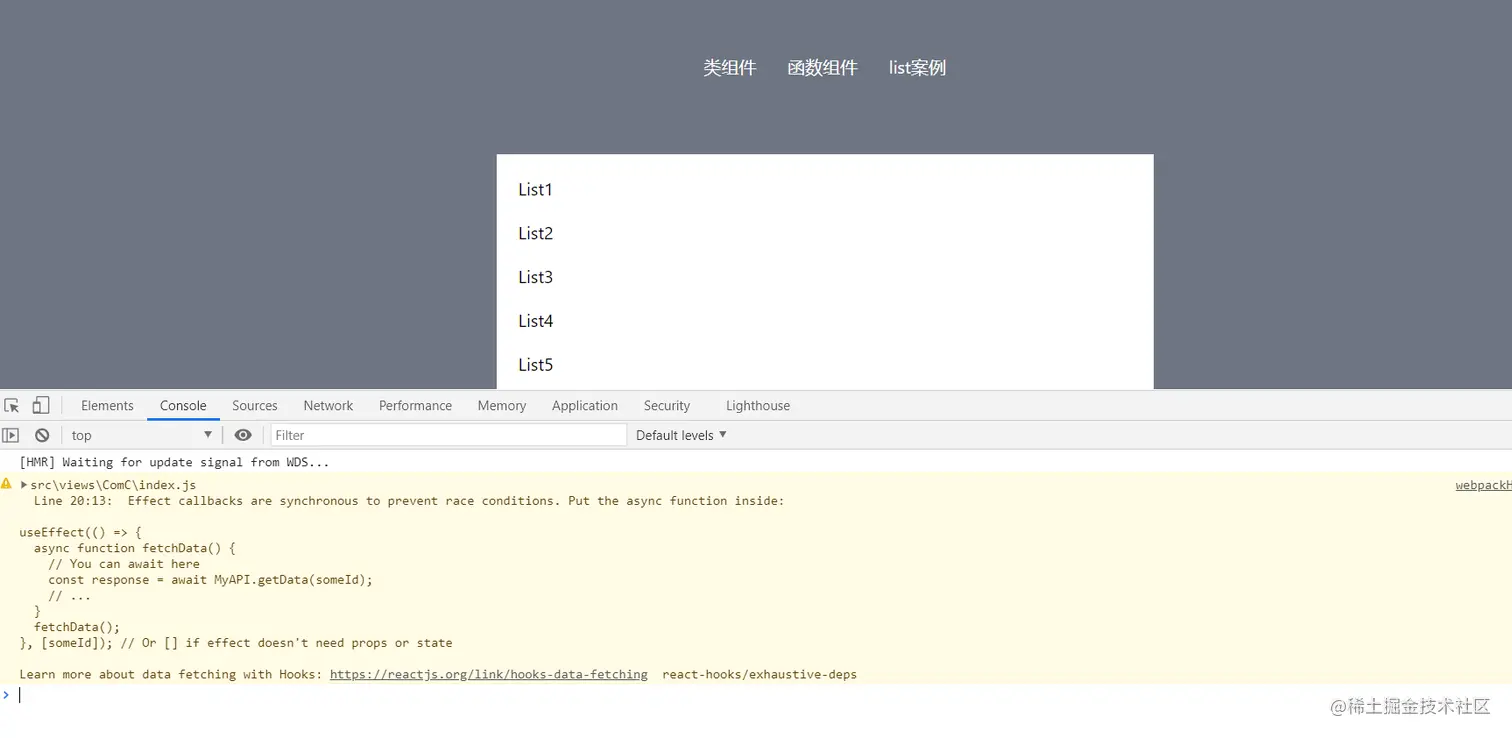This screenshot has height=738, width=1512.
Task: Switch to the Elements tab
Action: pos(107,405)
